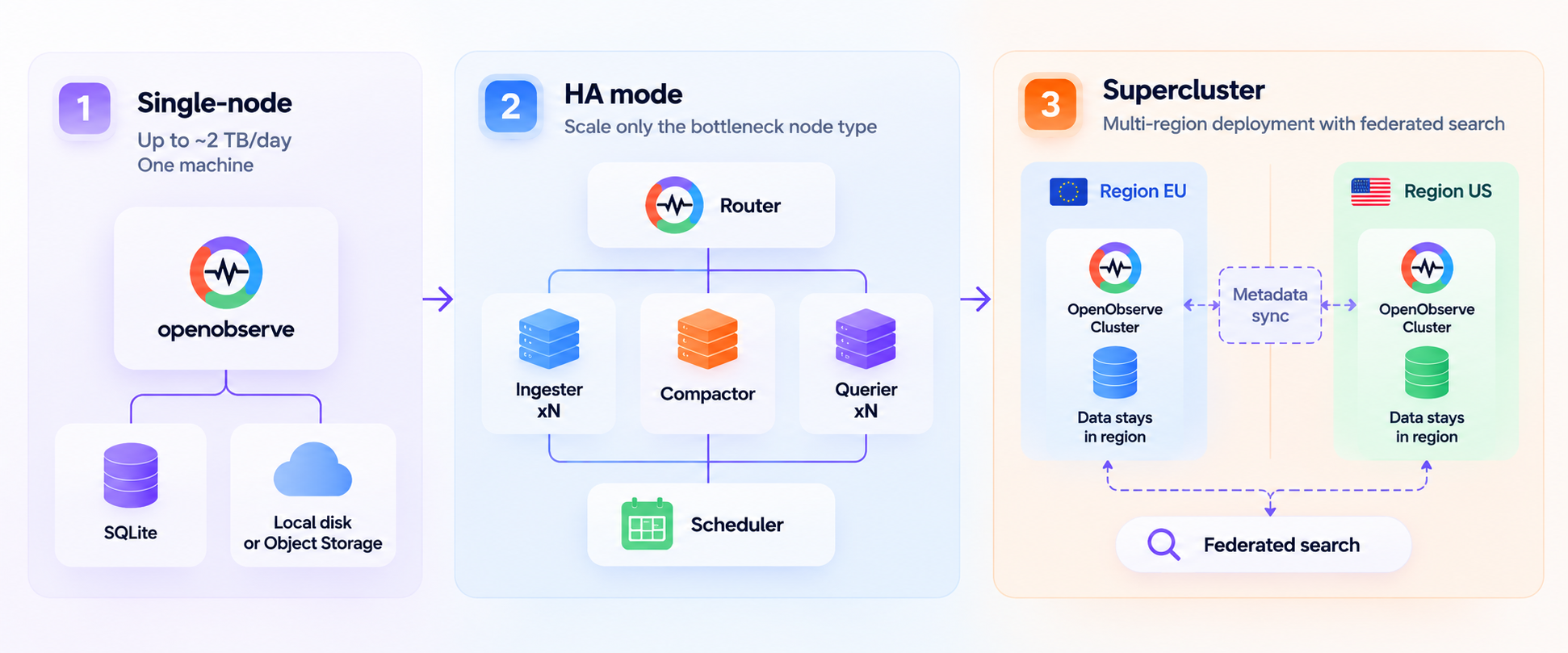Click the 'Supercluster' heading

click(x=1184, y=90)
